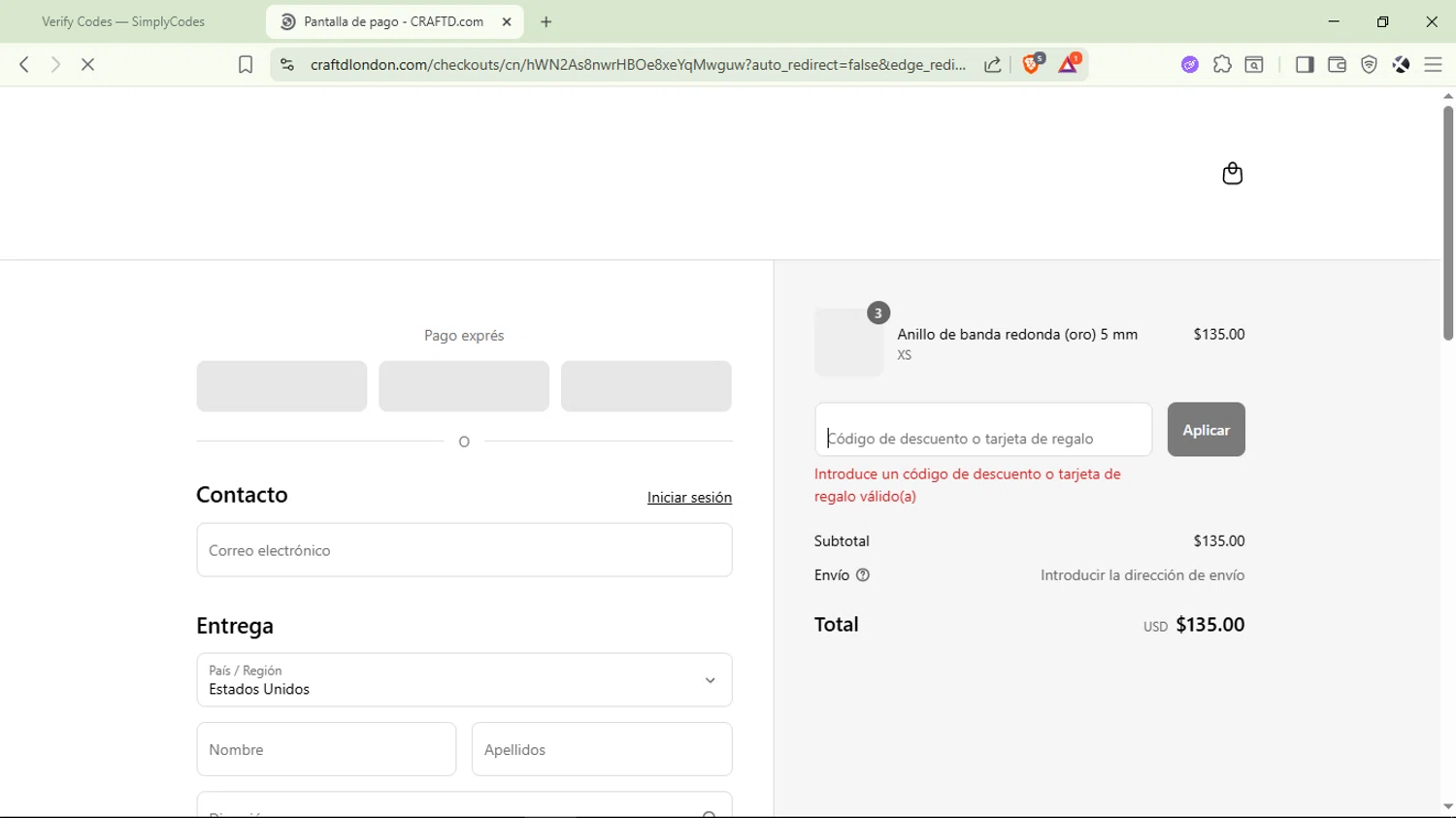Viewport: 1456px width, 818px height.
Task: Click the Subtotal label
Action: (x=842, y=540)
